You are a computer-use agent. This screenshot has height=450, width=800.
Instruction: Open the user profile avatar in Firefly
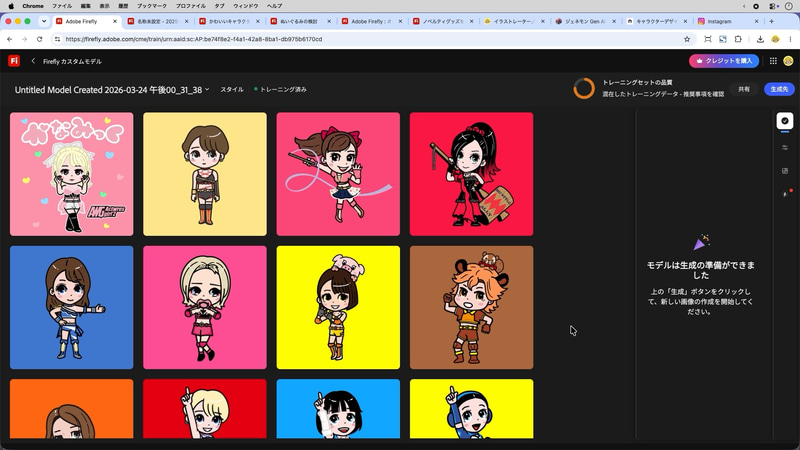pos(788,61)
